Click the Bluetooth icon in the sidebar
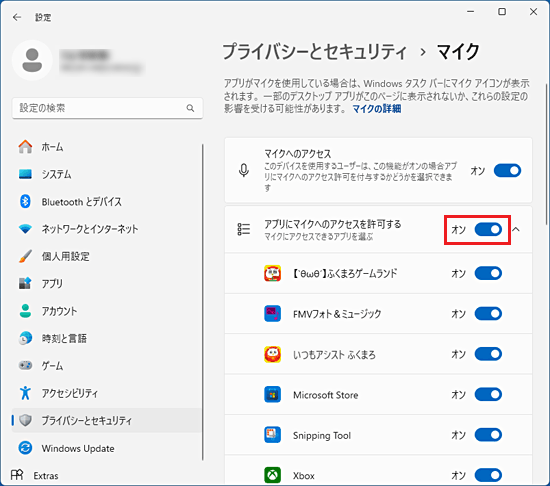Screen dimensions: 550x486 click(25, 201)
